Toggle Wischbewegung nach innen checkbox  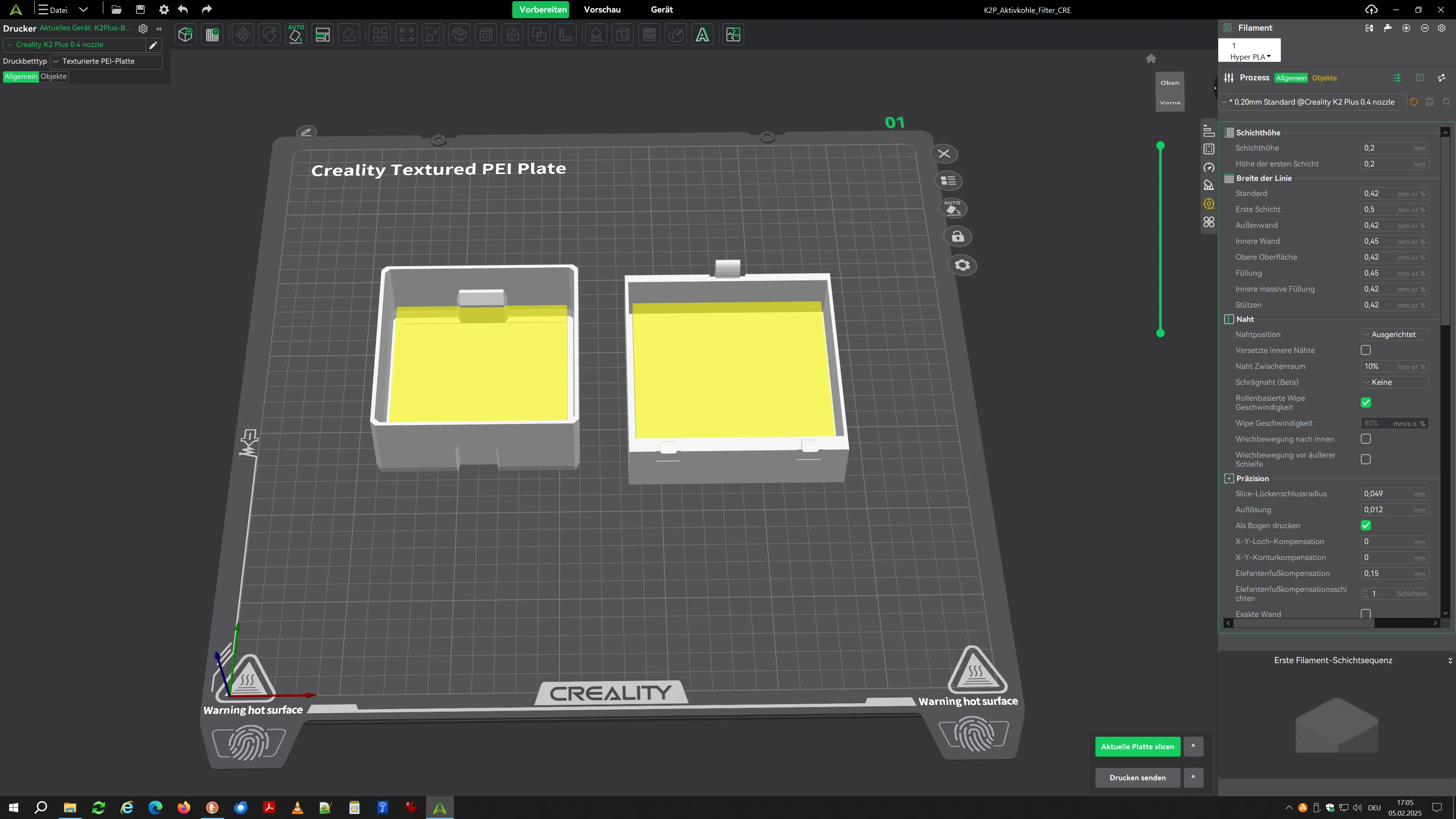(1365, 439)
